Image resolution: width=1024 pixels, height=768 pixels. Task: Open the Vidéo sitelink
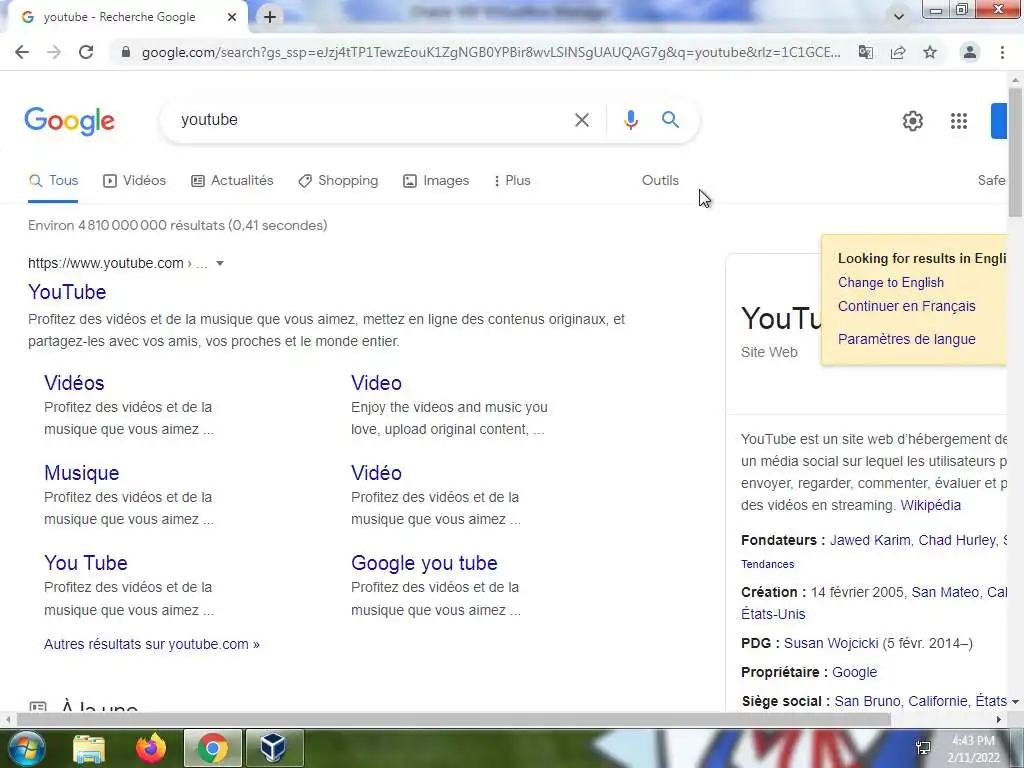click(x=376, y=473)
